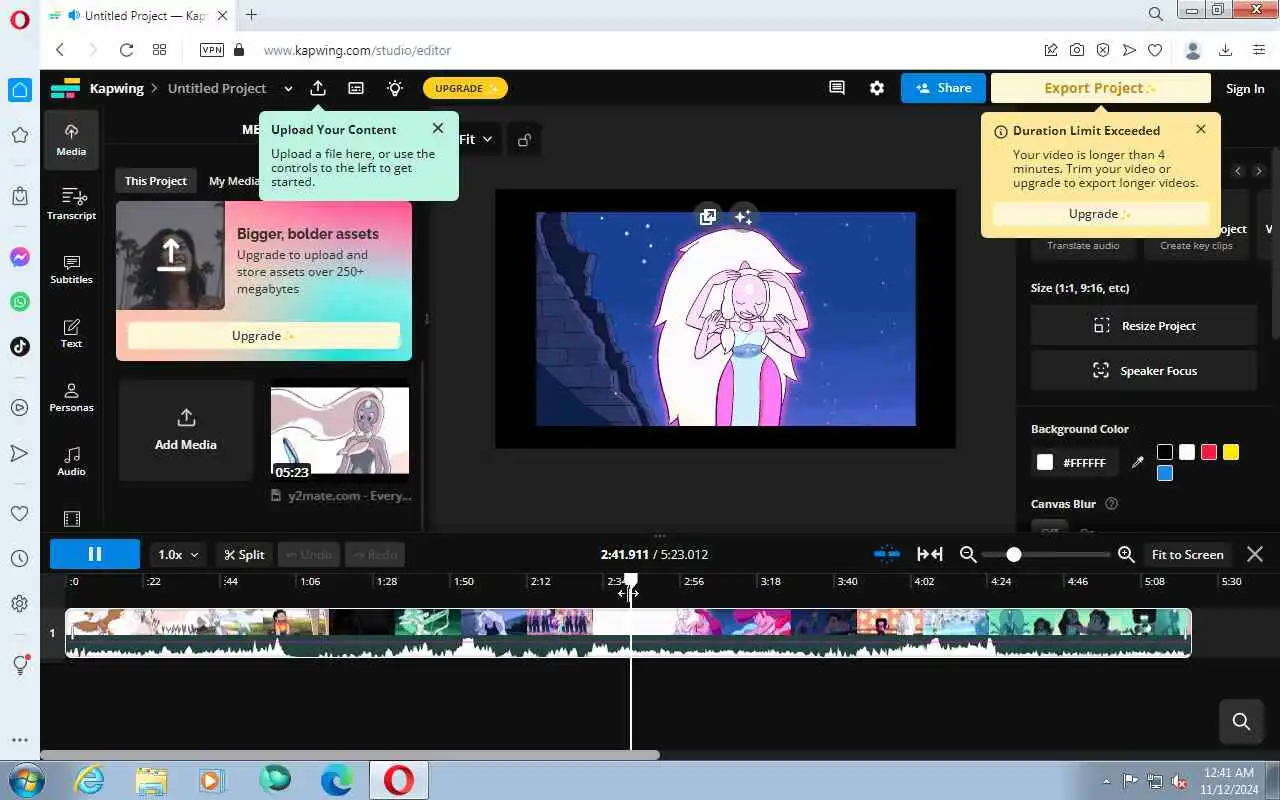Click the Canvas Blur help icon
Image resolution: width=1280 pixels, height=800 pixels.
coord(1111,504)
